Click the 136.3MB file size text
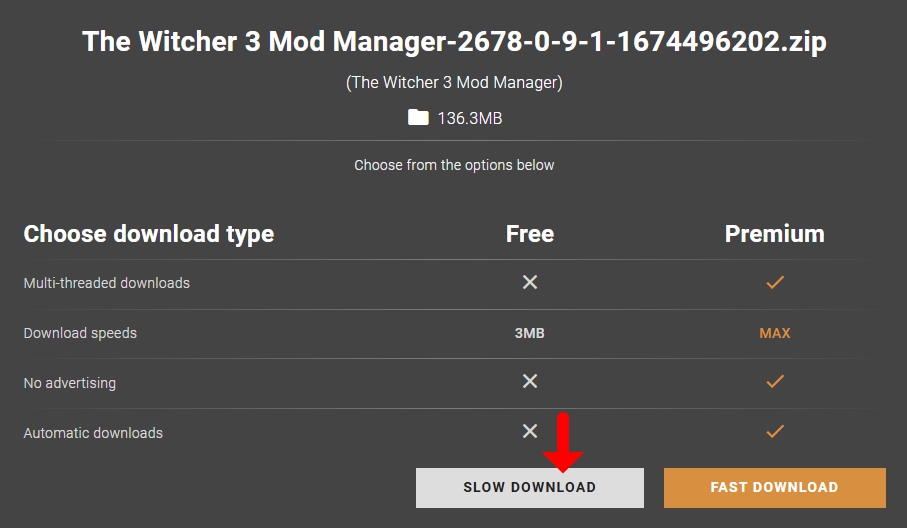The width and height of the screenshot is (907, 528). pos(470,119)
